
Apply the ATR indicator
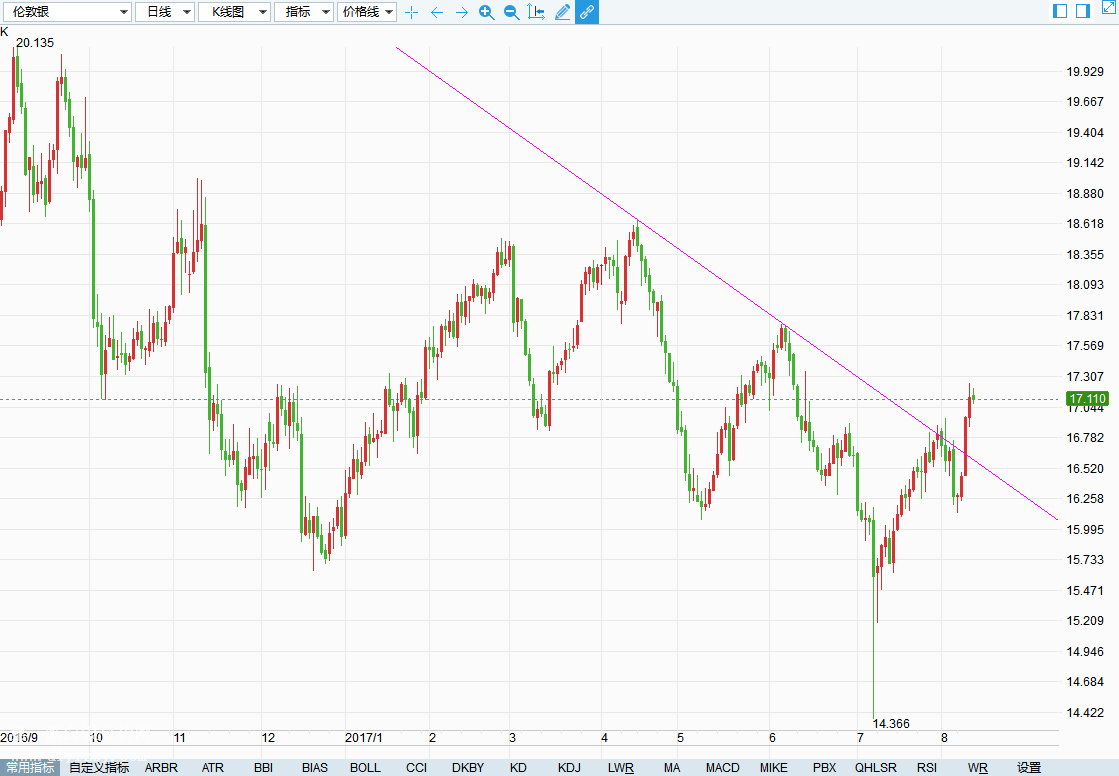213,768
